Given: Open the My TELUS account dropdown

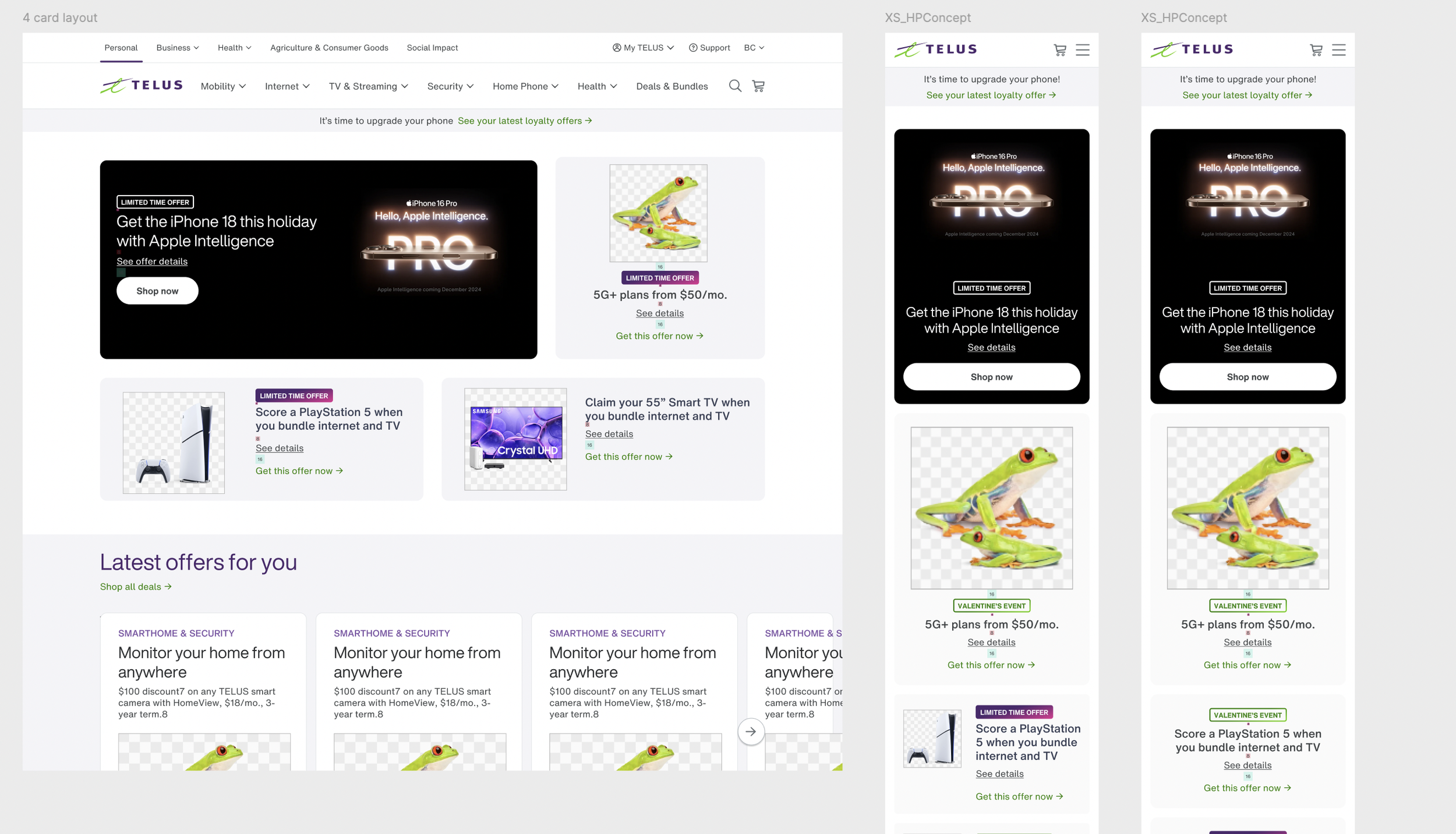Looking at the screenshot, I should [x=643, y=48].
